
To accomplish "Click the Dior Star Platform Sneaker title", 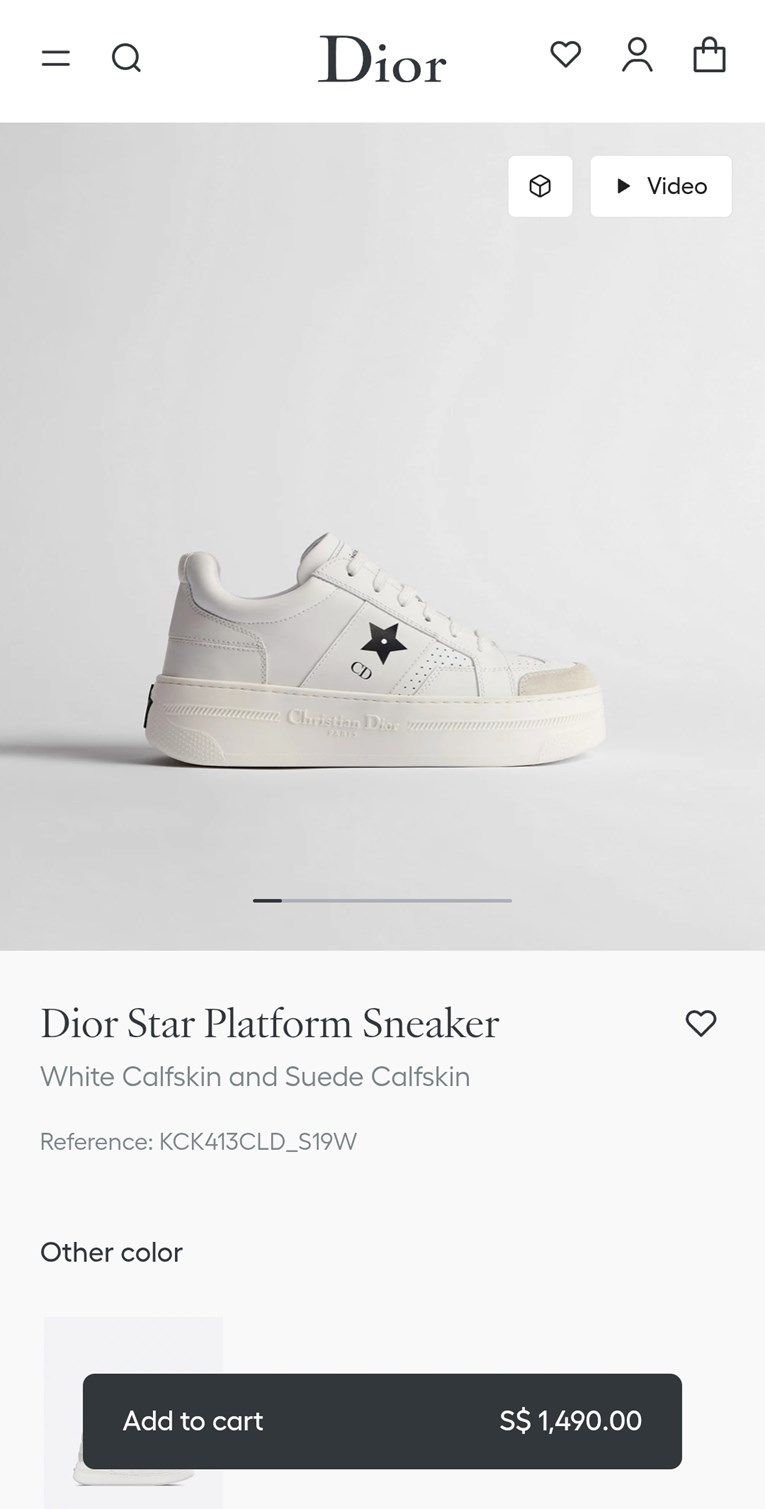I will (269, 1024).
